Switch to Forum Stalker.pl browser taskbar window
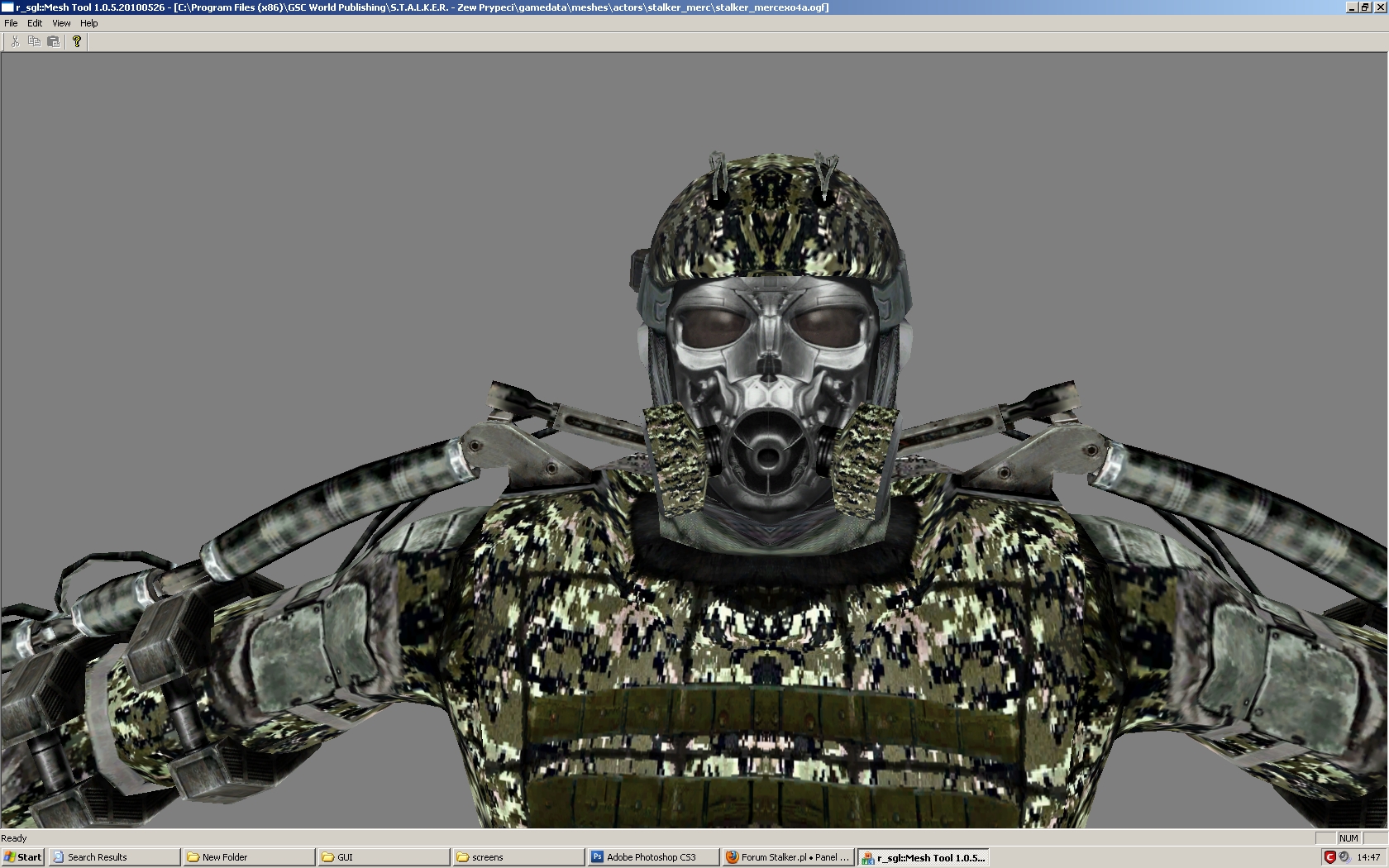Viewport: 1389px width, 868px height. coord(788,857)
